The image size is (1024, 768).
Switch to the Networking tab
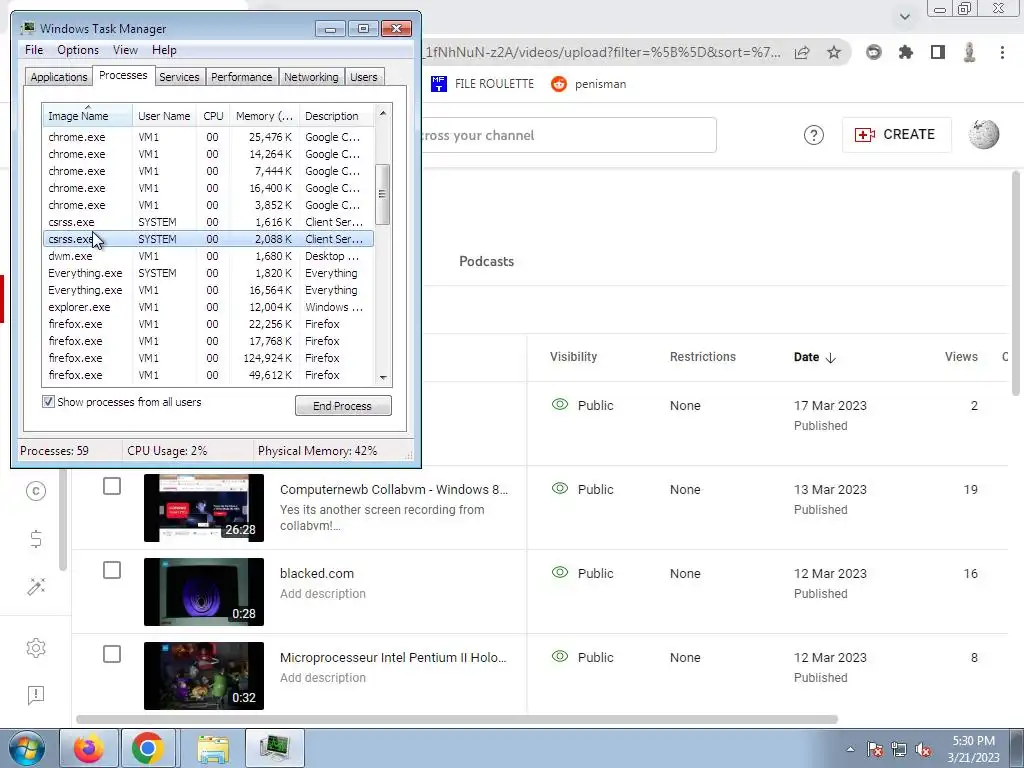311,77
